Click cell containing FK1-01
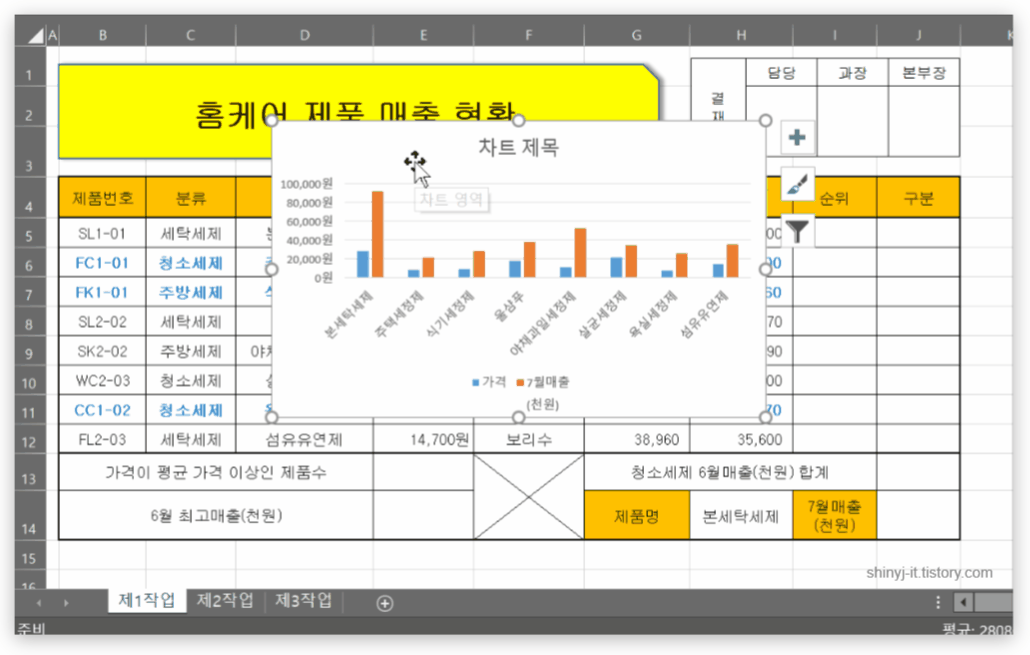 click(x=102, y=292)
